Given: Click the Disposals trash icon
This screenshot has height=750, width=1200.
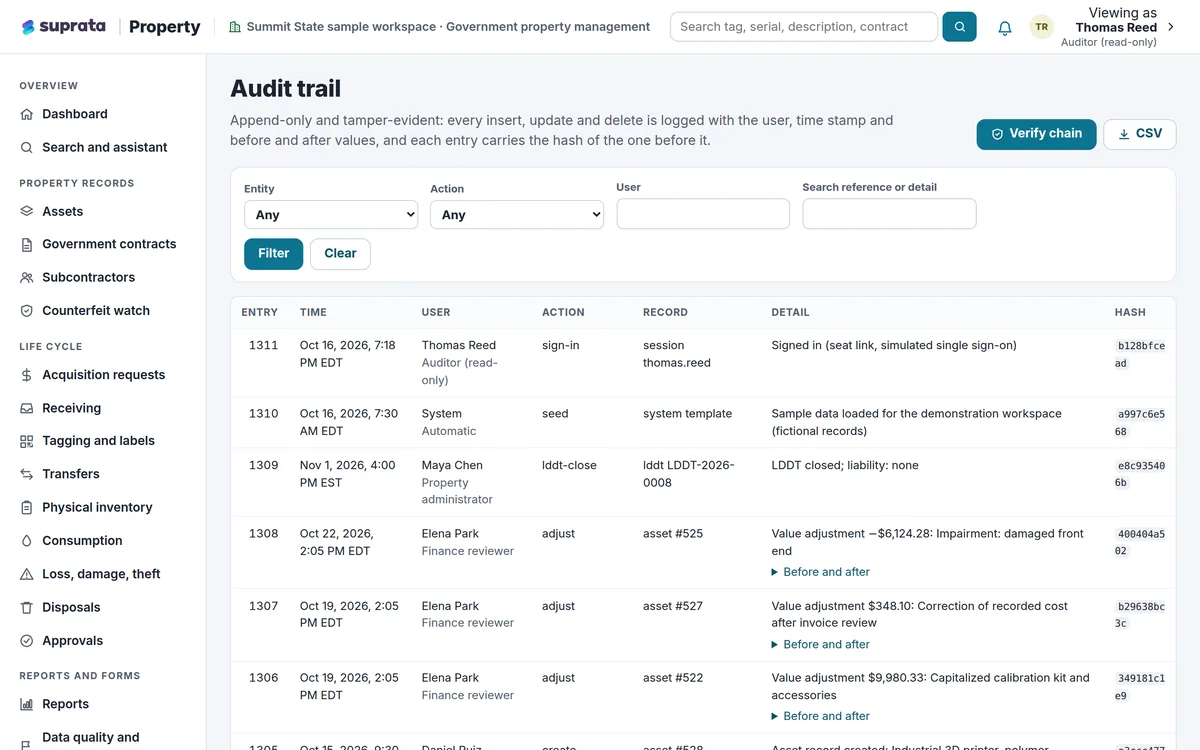Looking at the screenshot, I should point(27,607).
